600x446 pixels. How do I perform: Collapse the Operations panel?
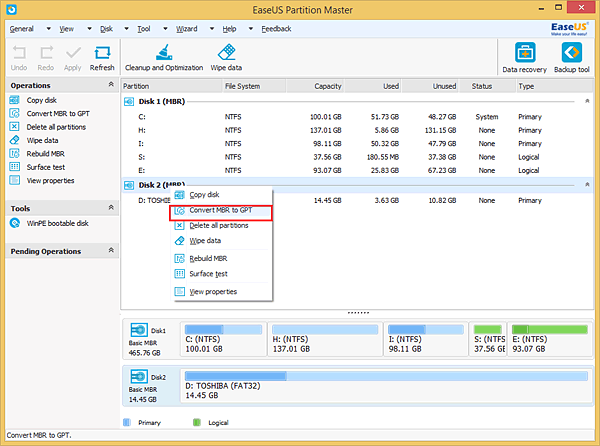[108, 86]
